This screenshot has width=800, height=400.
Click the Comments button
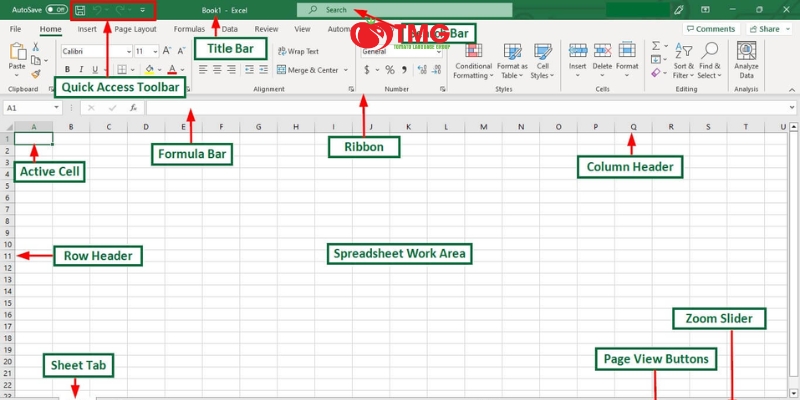click(x=711, y=29)
